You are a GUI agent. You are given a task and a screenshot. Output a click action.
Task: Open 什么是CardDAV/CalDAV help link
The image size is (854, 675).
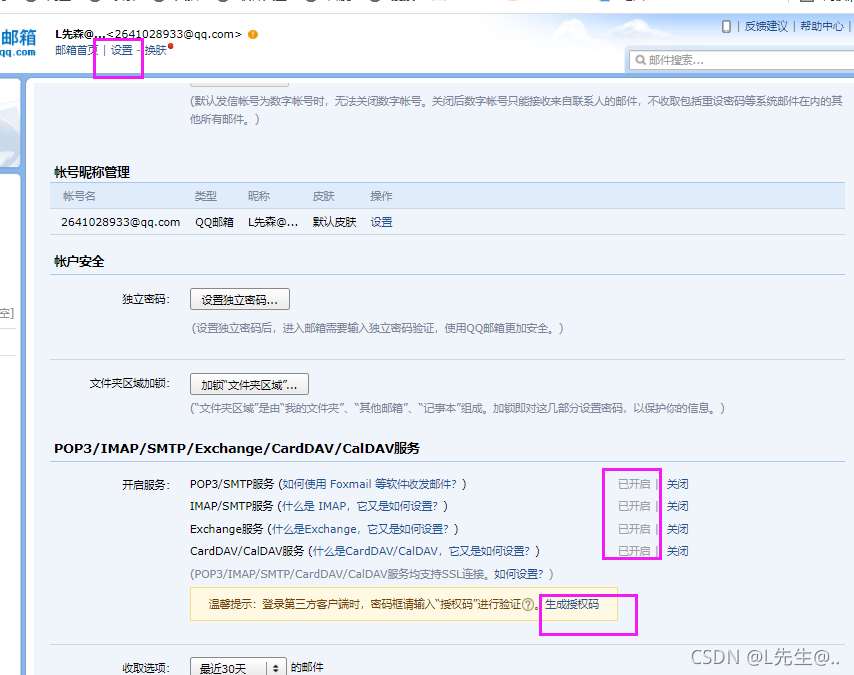[x=421, y=551]
